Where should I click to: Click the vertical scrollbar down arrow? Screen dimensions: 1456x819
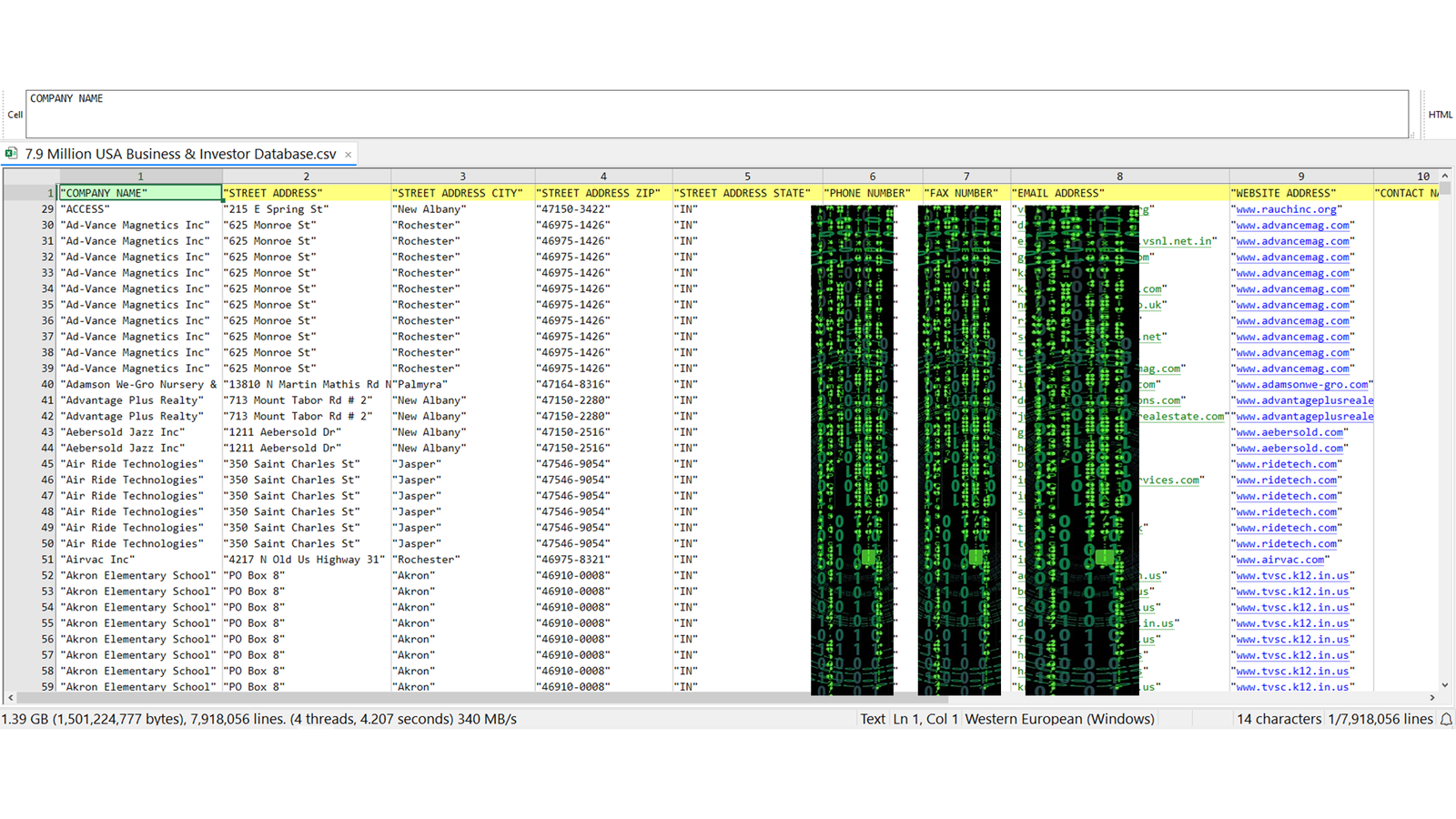pos(1445,685)
